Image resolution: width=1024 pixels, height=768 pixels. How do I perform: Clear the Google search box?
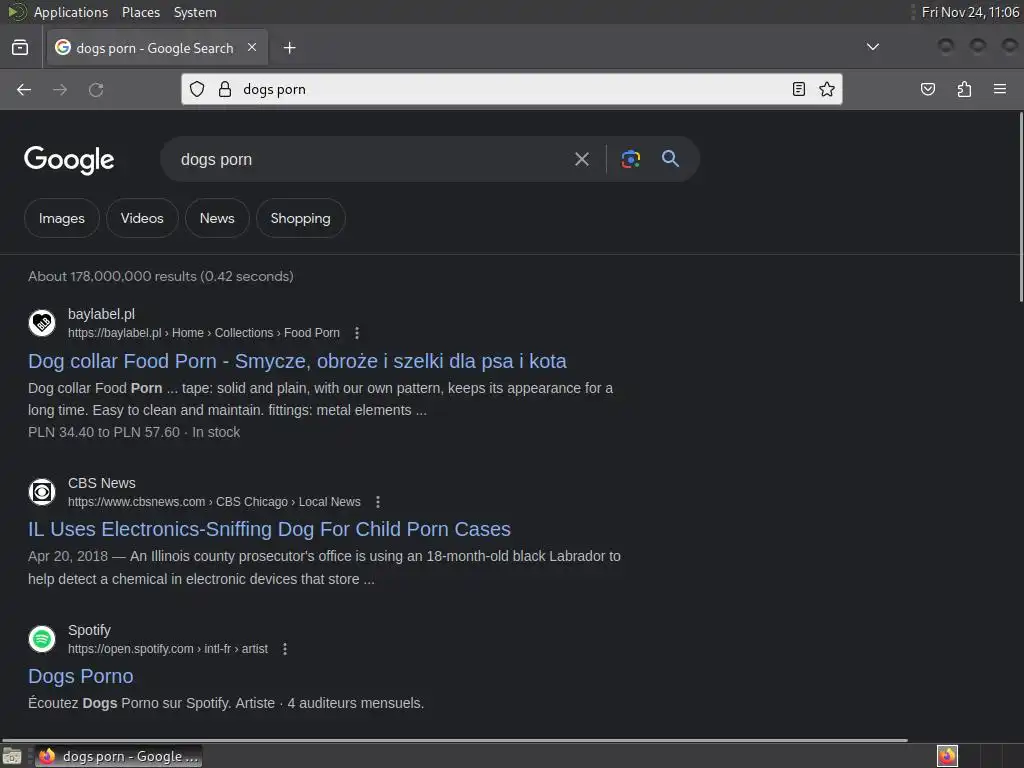(x=581, y=159)
